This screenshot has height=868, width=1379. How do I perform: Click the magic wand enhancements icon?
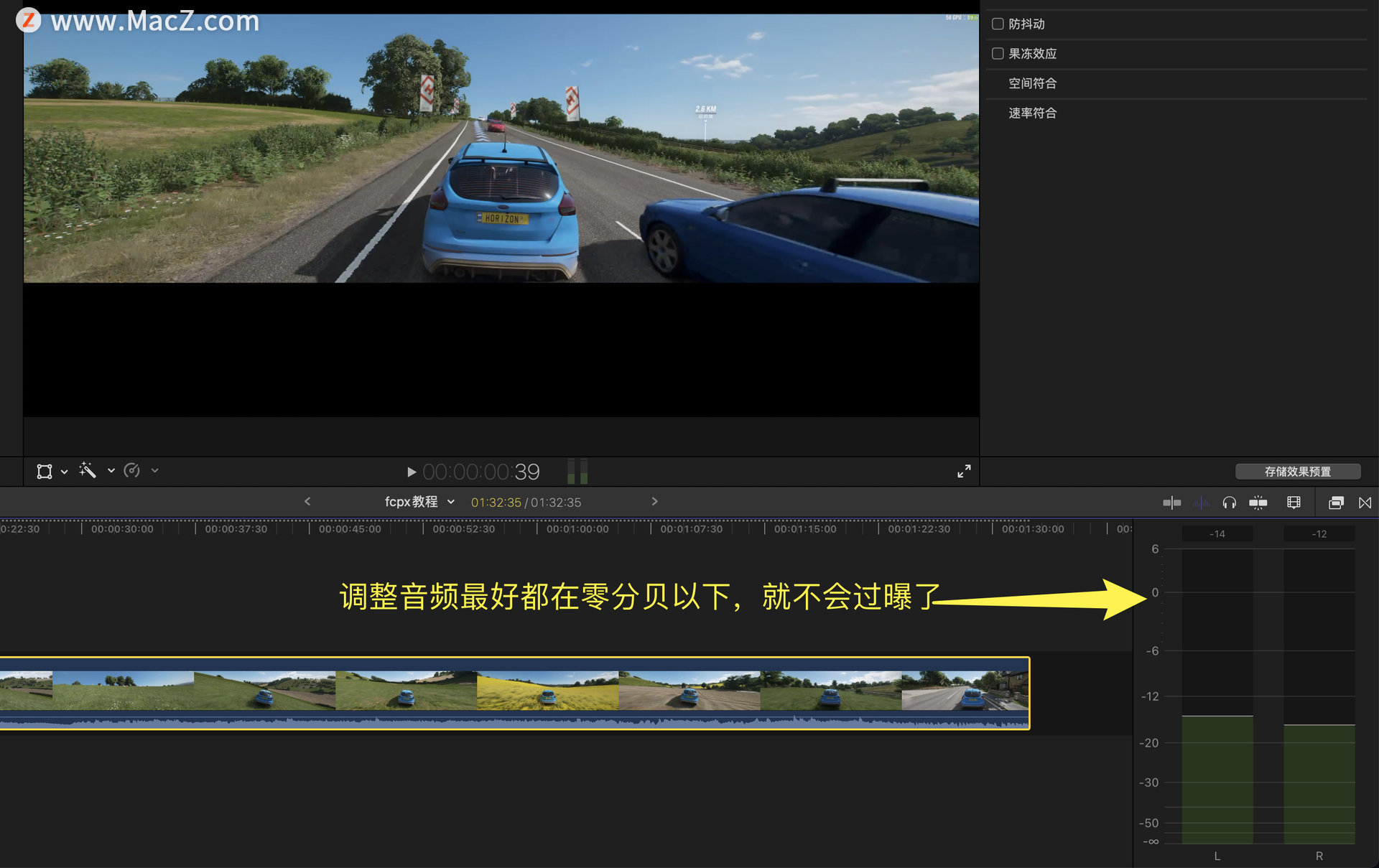point(88,470)
